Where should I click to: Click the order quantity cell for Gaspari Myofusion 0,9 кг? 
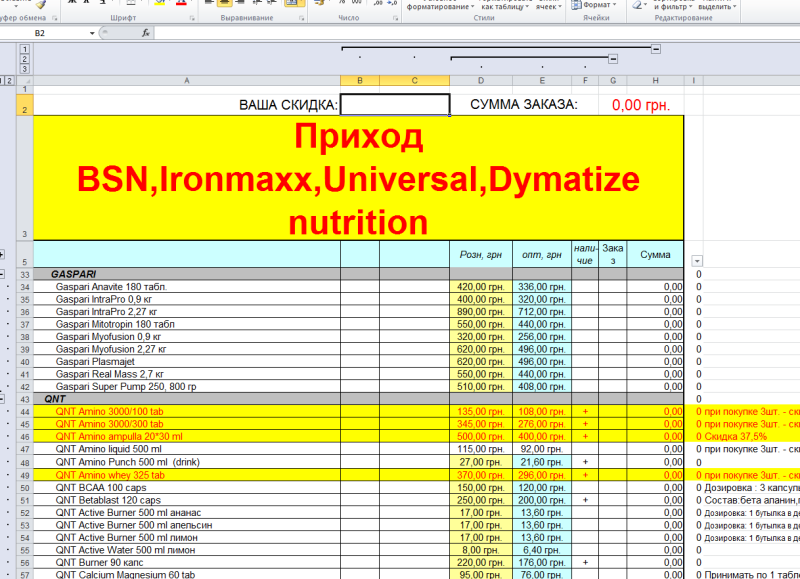point(613,337)
